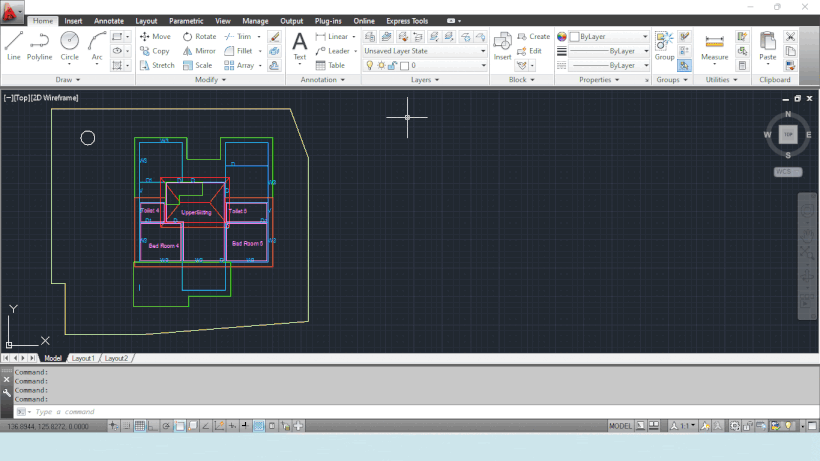Click the Create block button

pos(533,36)
